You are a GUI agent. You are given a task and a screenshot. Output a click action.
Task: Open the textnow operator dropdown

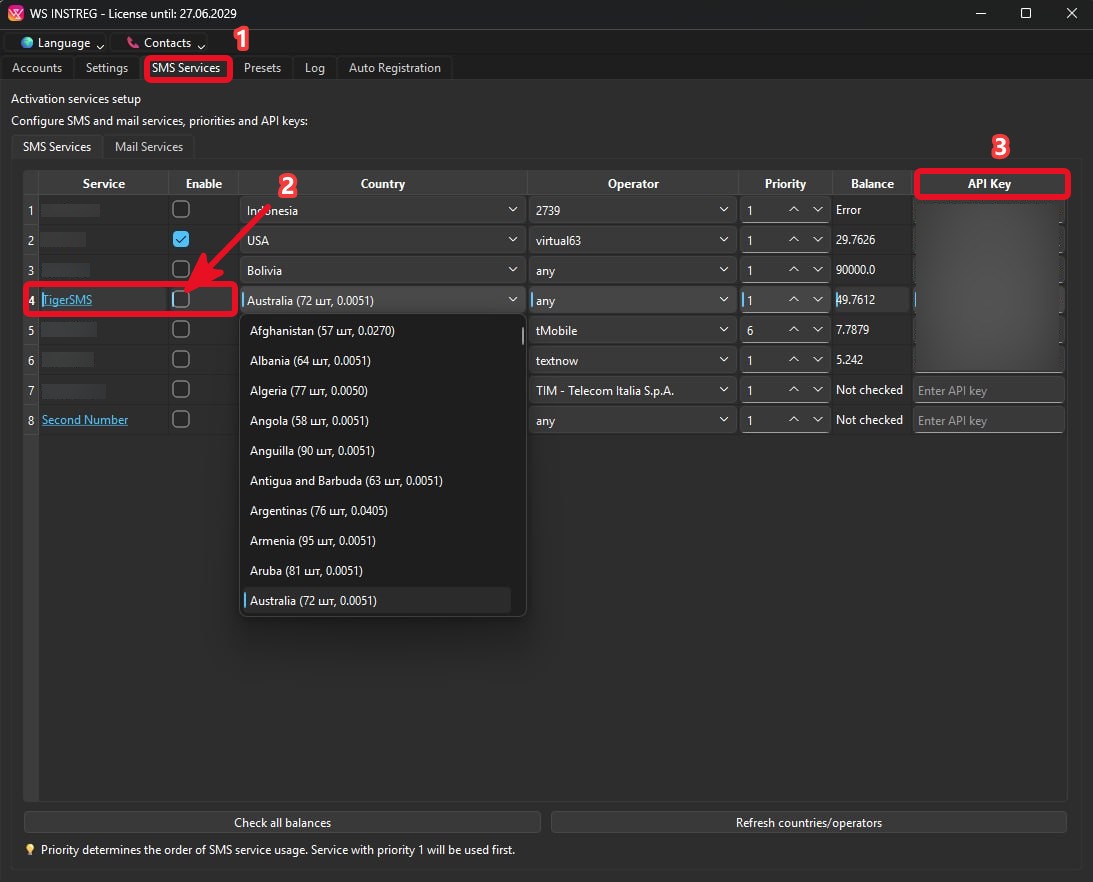[632, 360]
